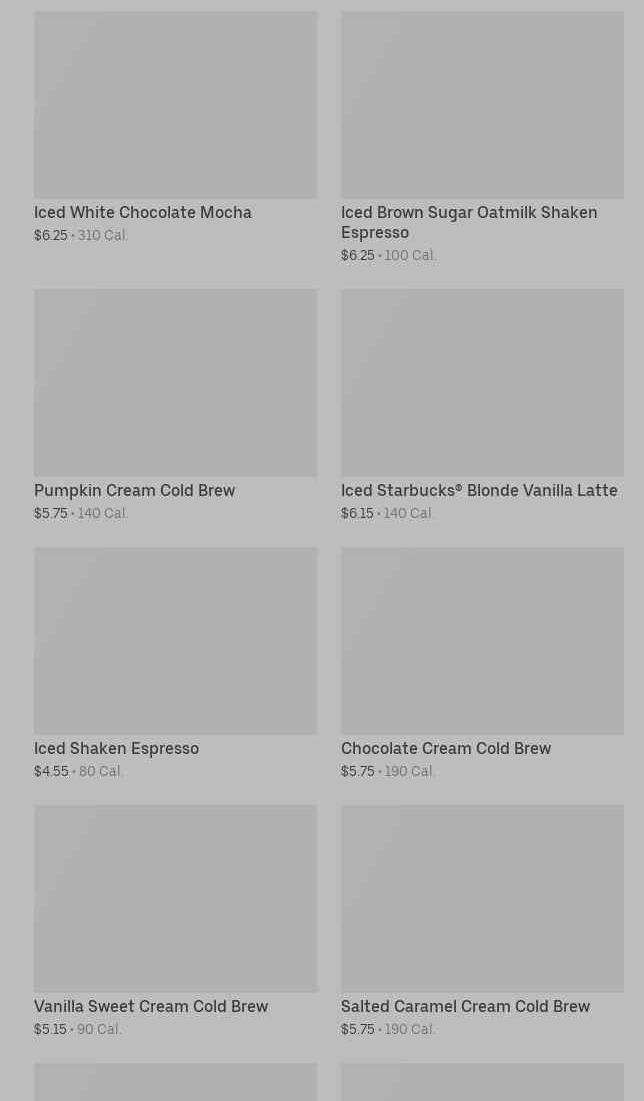Open the Iced White Chocolate Mocha image
644x1101 pixels.
pyautogui.click(x=175, y=105)
